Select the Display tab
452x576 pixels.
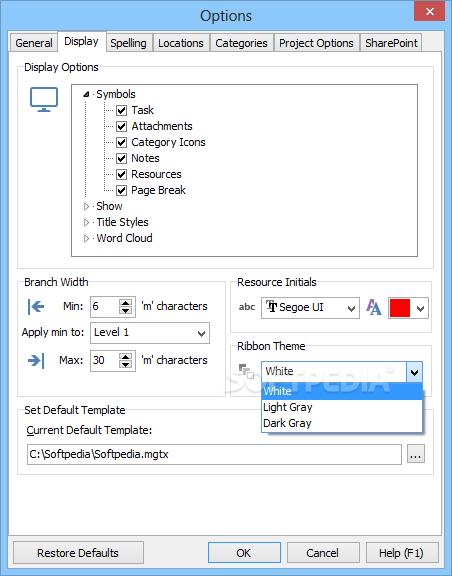(81, 42)
